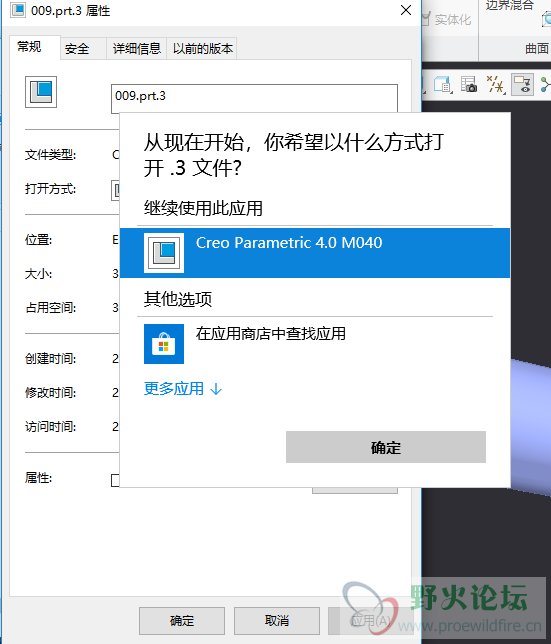Click 修改时间 label
The height and width of the screenshot is (644, 551).
51,393
